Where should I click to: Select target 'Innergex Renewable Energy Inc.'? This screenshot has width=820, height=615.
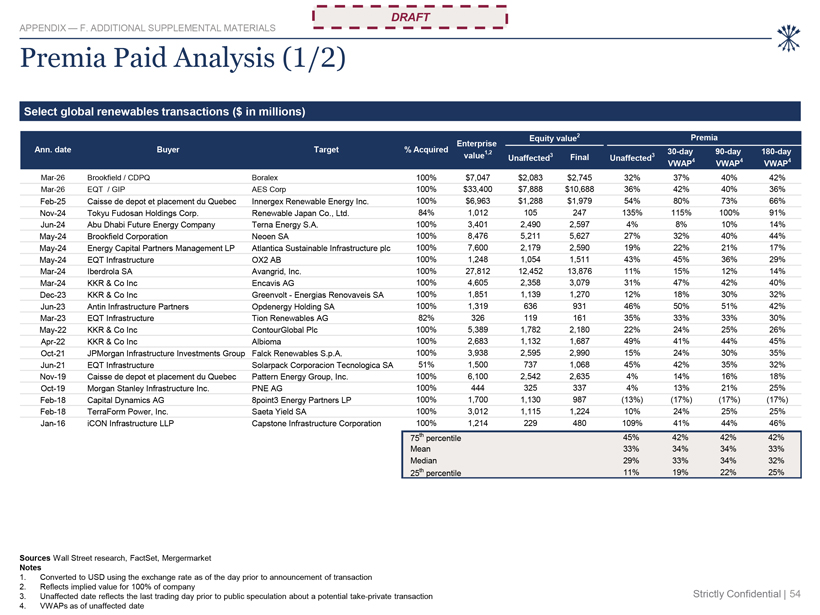point(310,201)
